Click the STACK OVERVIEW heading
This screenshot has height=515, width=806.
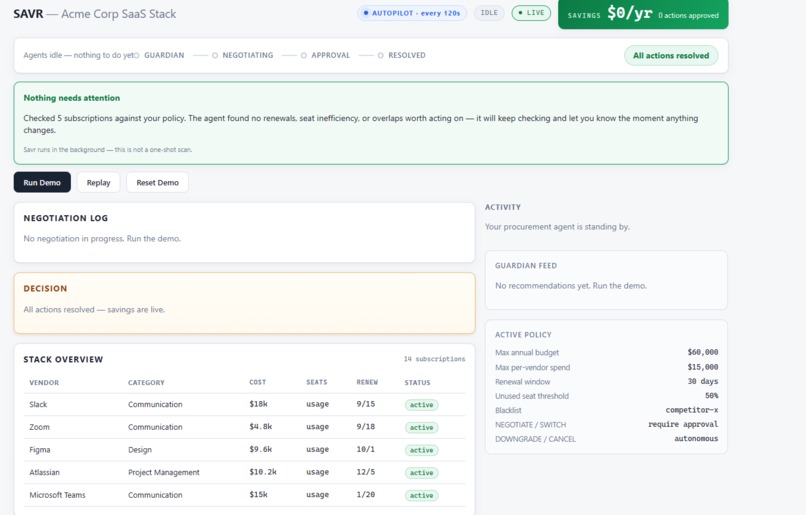pyautogui.click(x=63, y=359)
